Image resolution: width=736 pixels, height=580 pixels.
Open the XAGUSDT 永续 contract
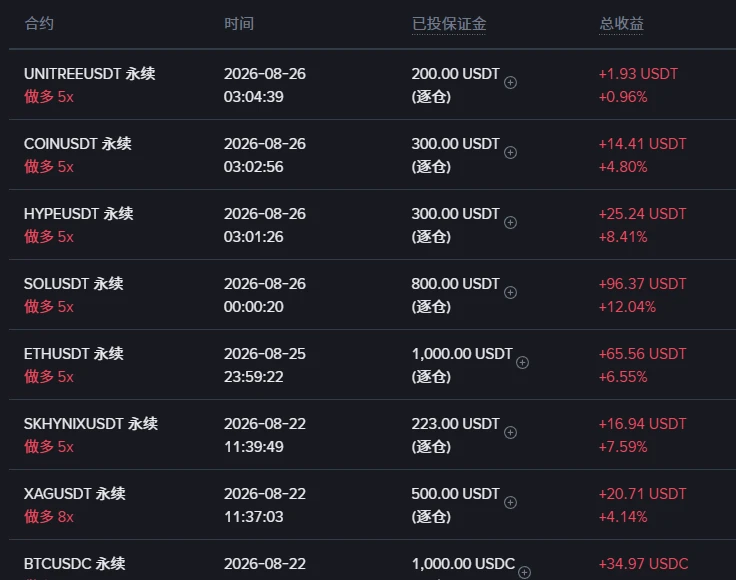[x=75, y=494]
